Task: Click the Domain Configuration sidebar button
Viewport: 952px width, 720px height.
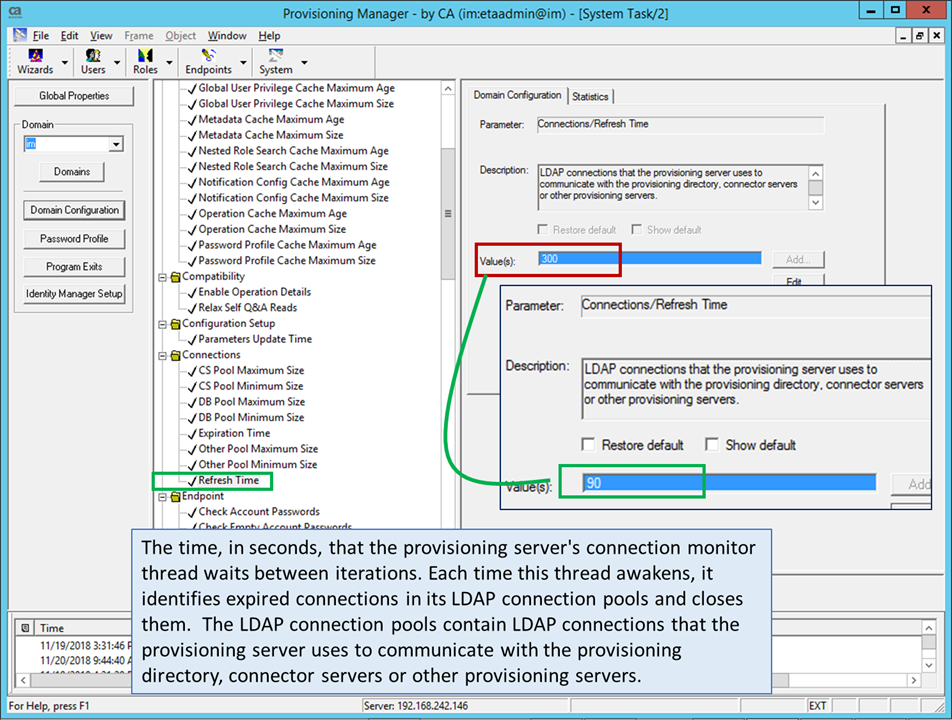Action: (75, 210)
